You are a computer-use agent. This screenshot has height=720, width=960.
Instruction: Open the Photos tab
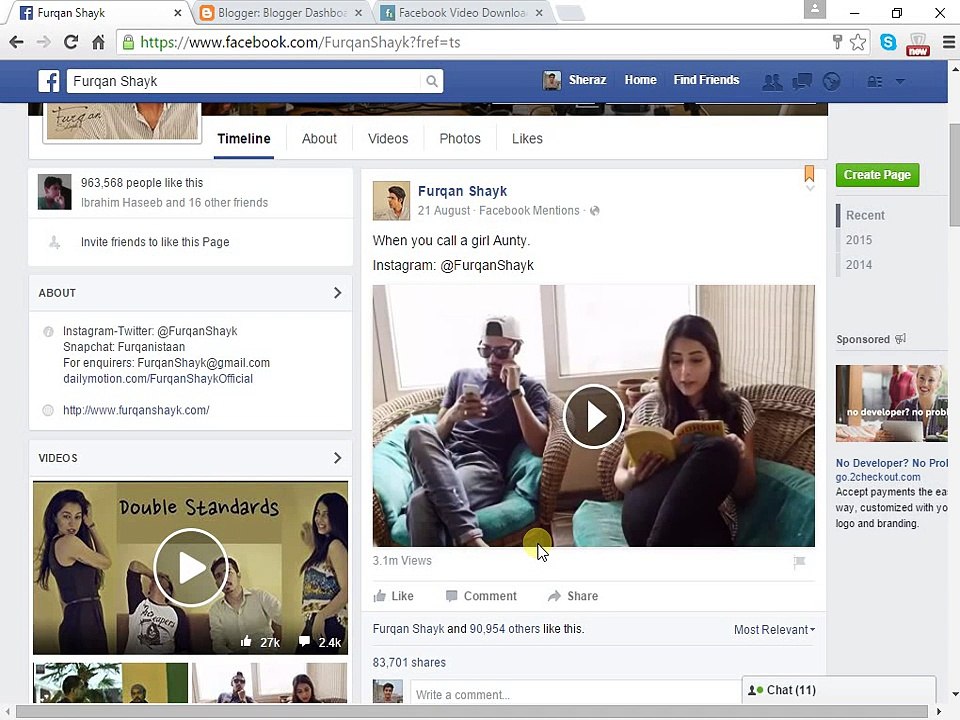[460, 138]
